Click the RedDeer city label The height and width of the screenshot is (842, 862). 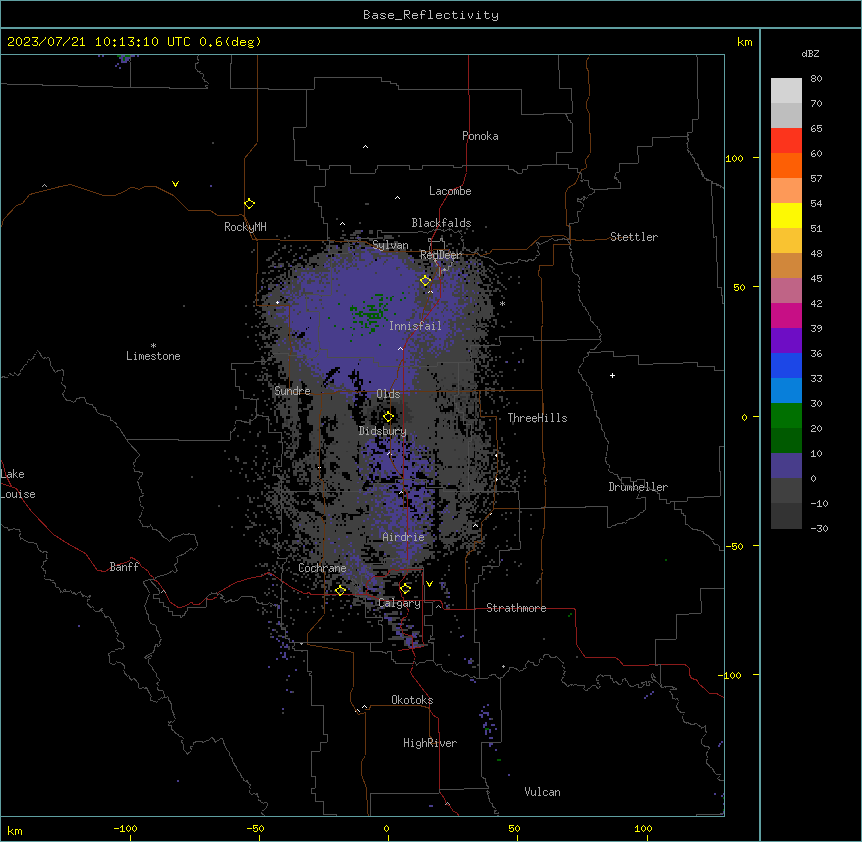click(x=441, y=255)
